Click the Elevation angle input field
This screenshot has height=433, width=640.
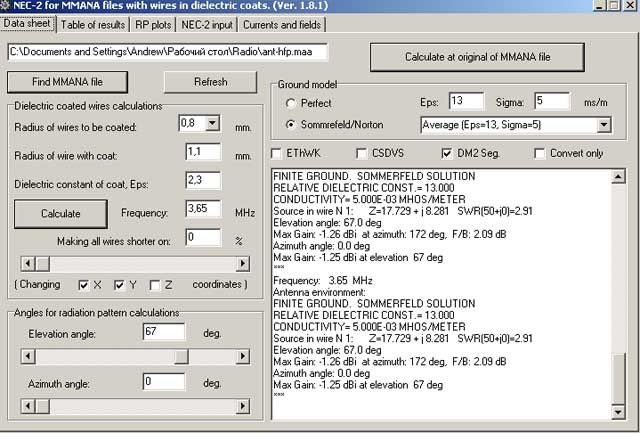tap(164, 332)
